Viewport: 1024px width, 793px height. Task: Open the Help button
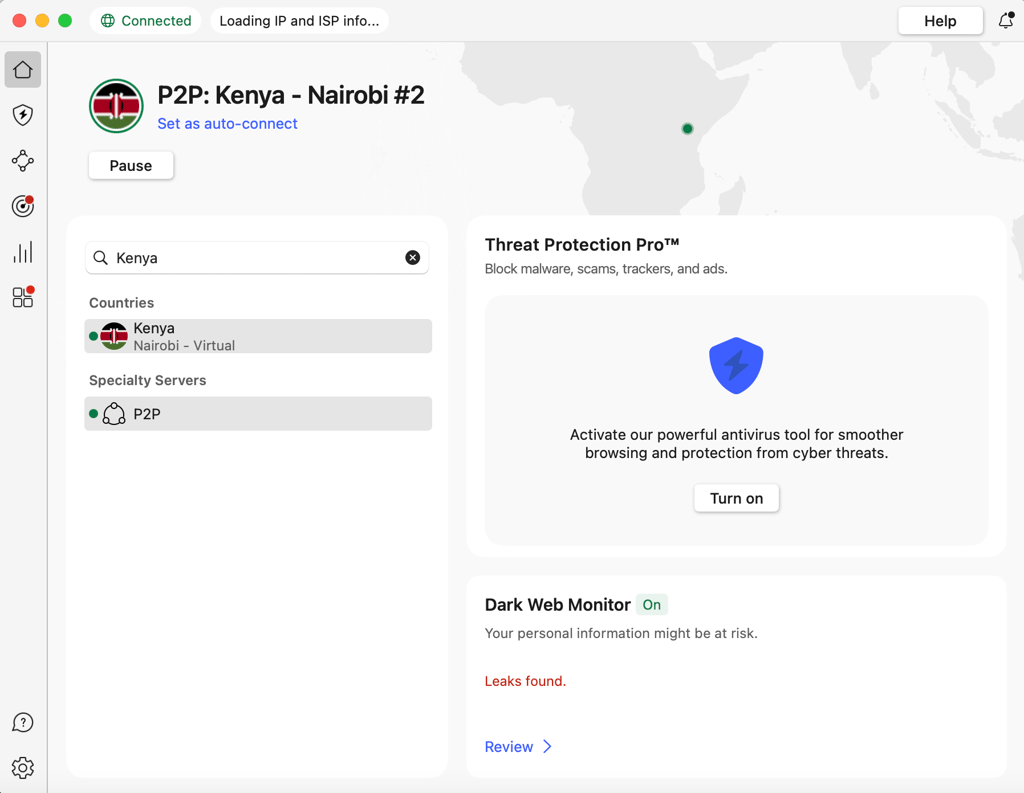click(940, 21)
